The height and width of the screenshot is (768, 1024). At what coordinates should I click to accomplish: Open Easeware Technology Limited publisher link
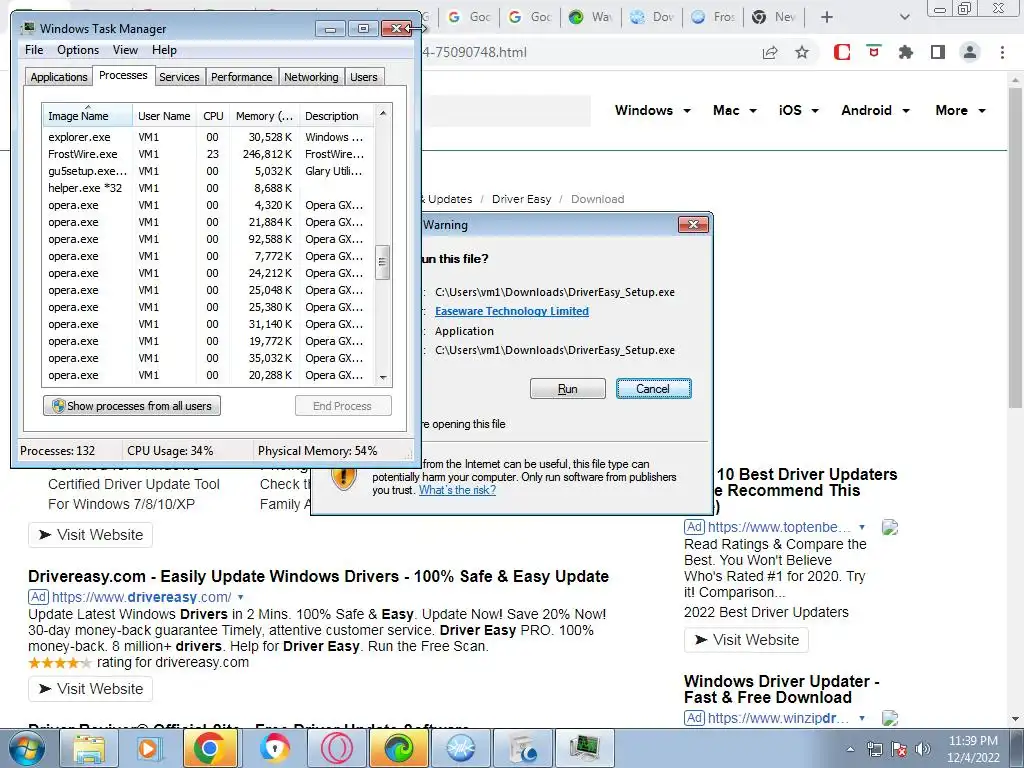click(512, 312)
